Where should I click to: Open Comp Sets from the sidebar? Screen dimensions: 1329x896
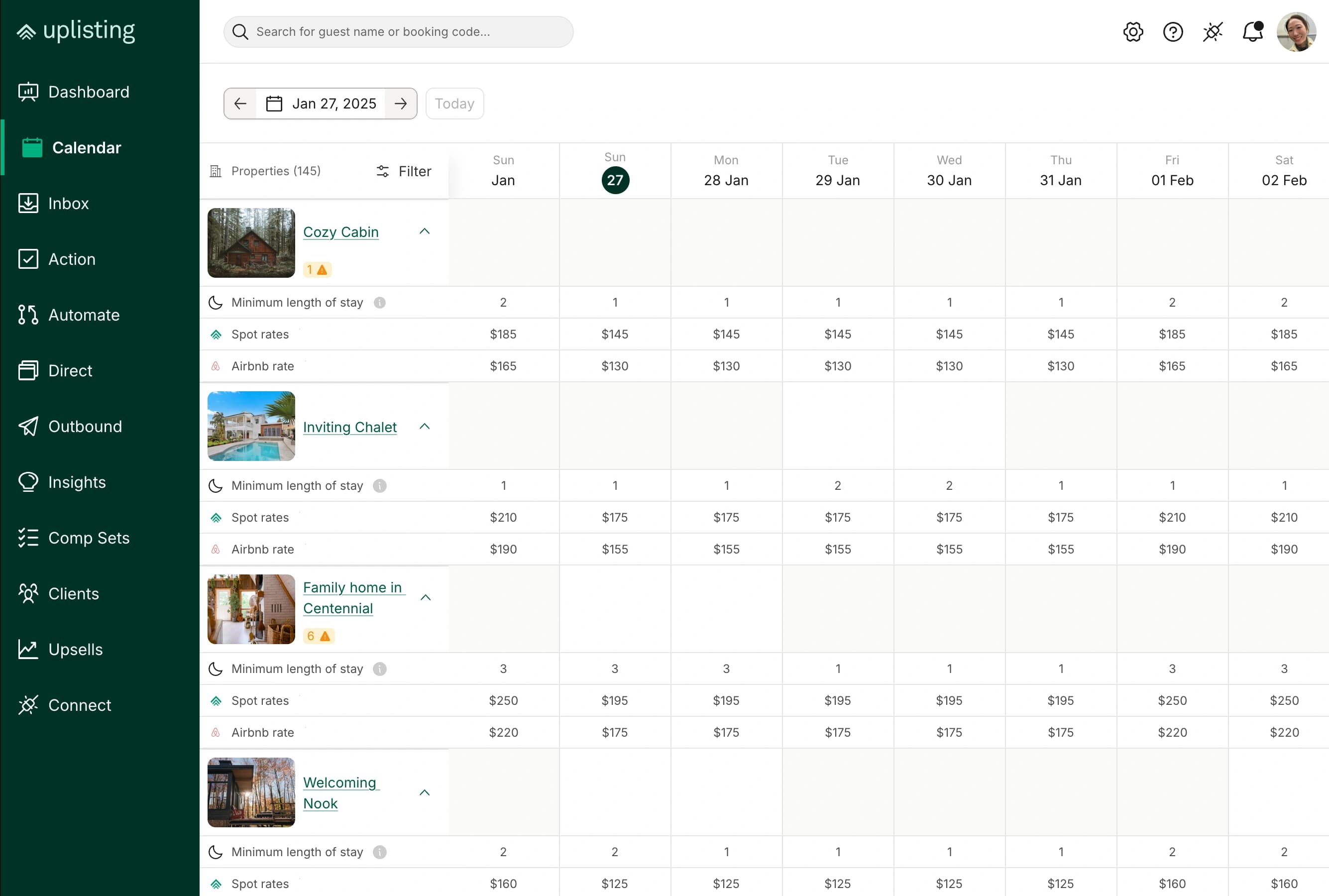88,538
